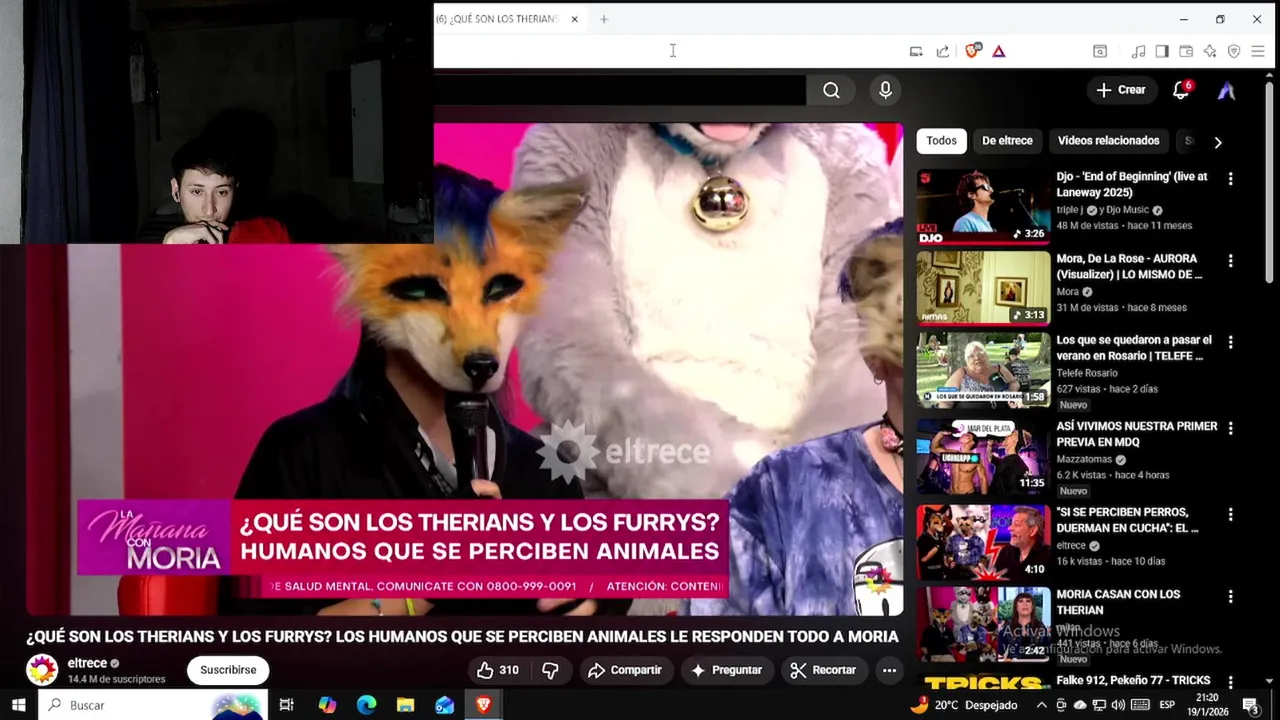This screenshot has width=1280, height=720.
Task: Expand hidden system tray icons chevron
Action: [x=1041, y=705]
